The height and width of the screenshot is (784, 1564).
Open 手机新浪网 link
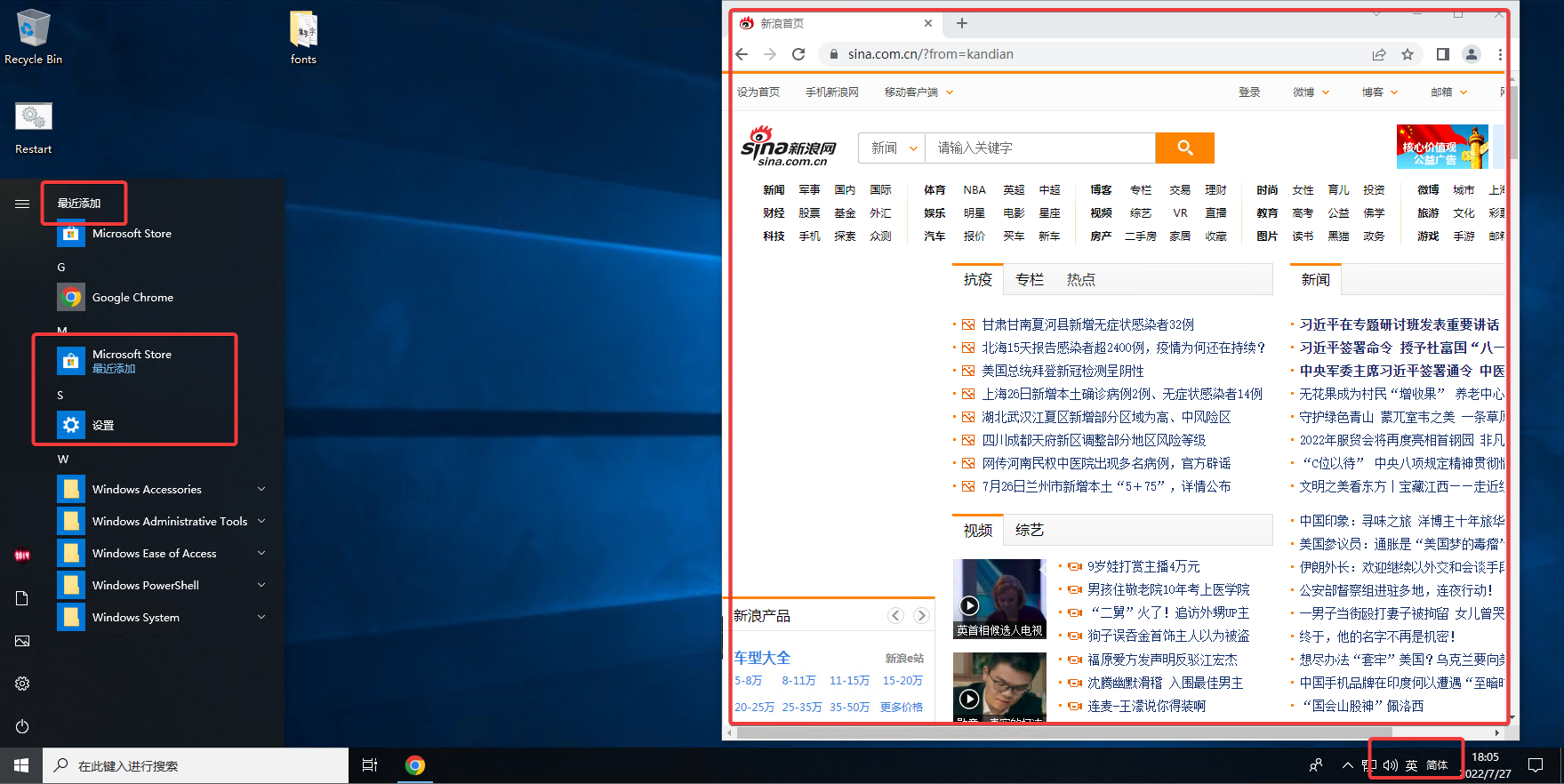click(x=832, y=92)
